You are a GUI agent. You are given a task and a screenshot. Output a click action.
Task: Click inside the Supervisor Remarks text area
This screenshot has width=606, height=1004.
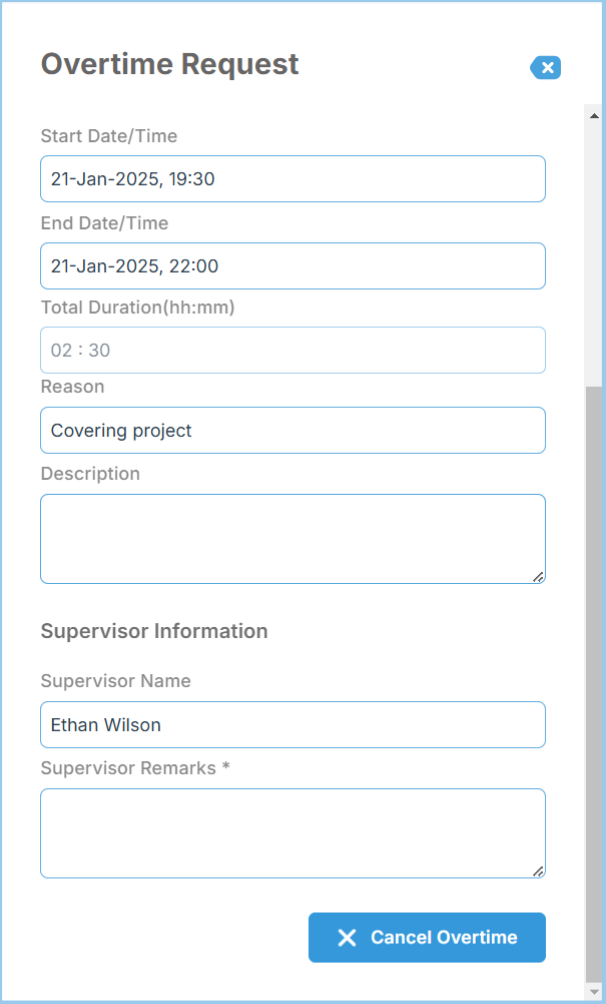[x=293, y=833]
